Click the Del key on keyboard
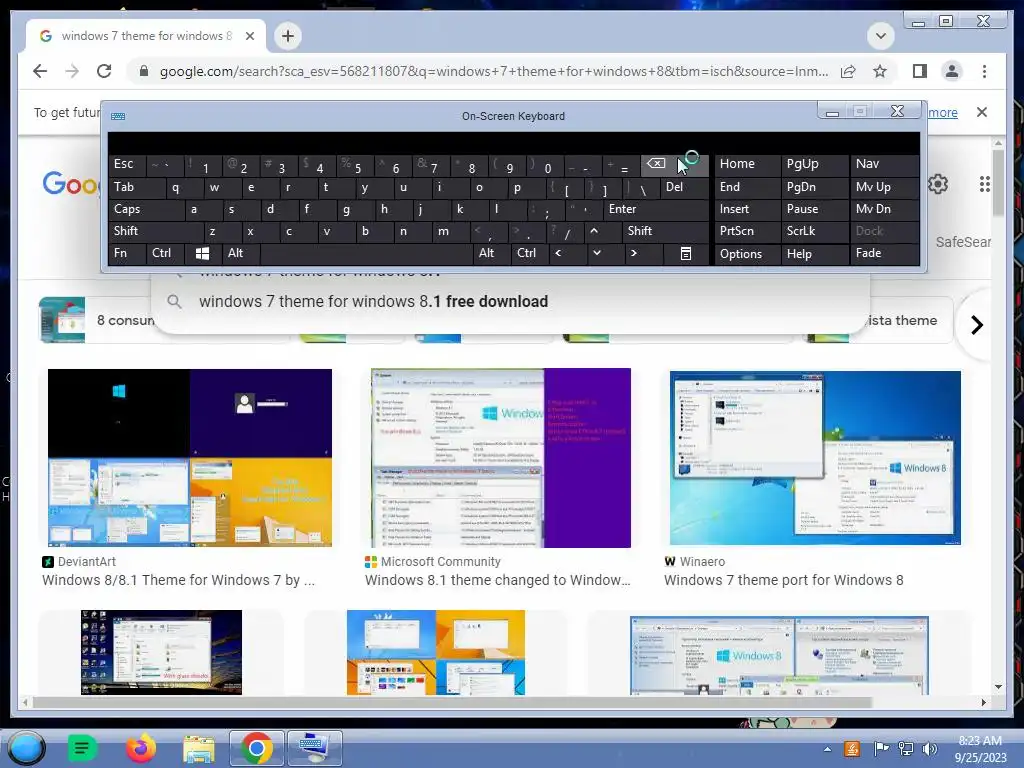Screen dimensions: 1024x768 (684, 187)
